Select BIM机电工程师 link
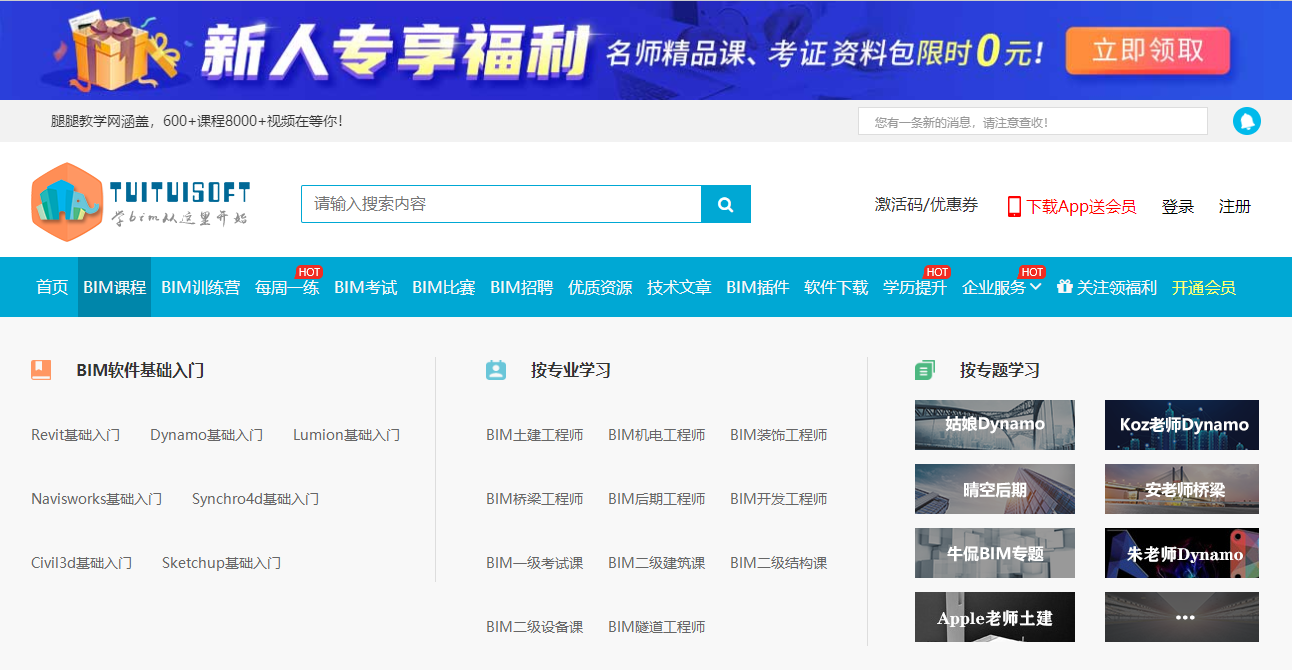Screen dimensions: 1292x670 pos(656,435)
